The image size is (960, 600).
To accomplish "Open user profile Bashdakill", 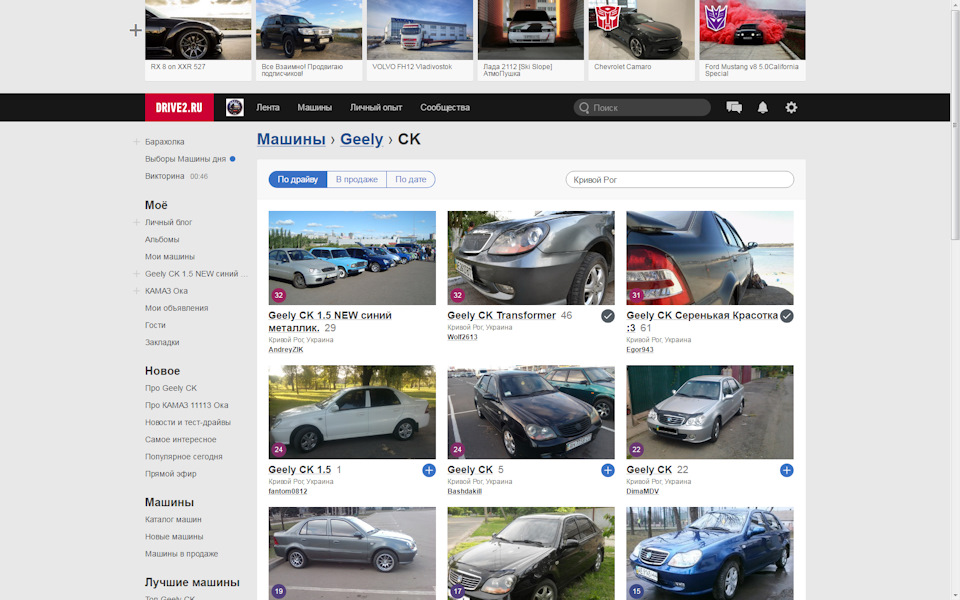I will point(465,491).
